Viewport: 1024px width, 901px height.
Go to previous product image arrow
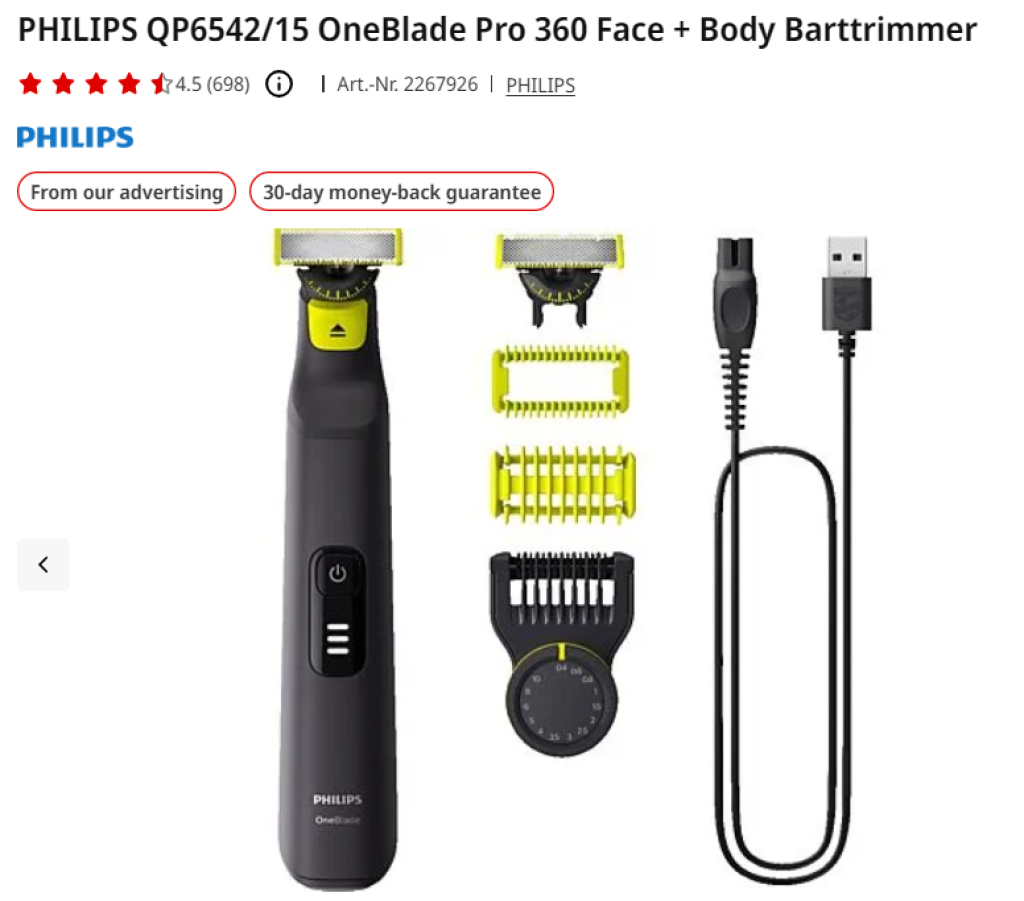click(43, 565)
